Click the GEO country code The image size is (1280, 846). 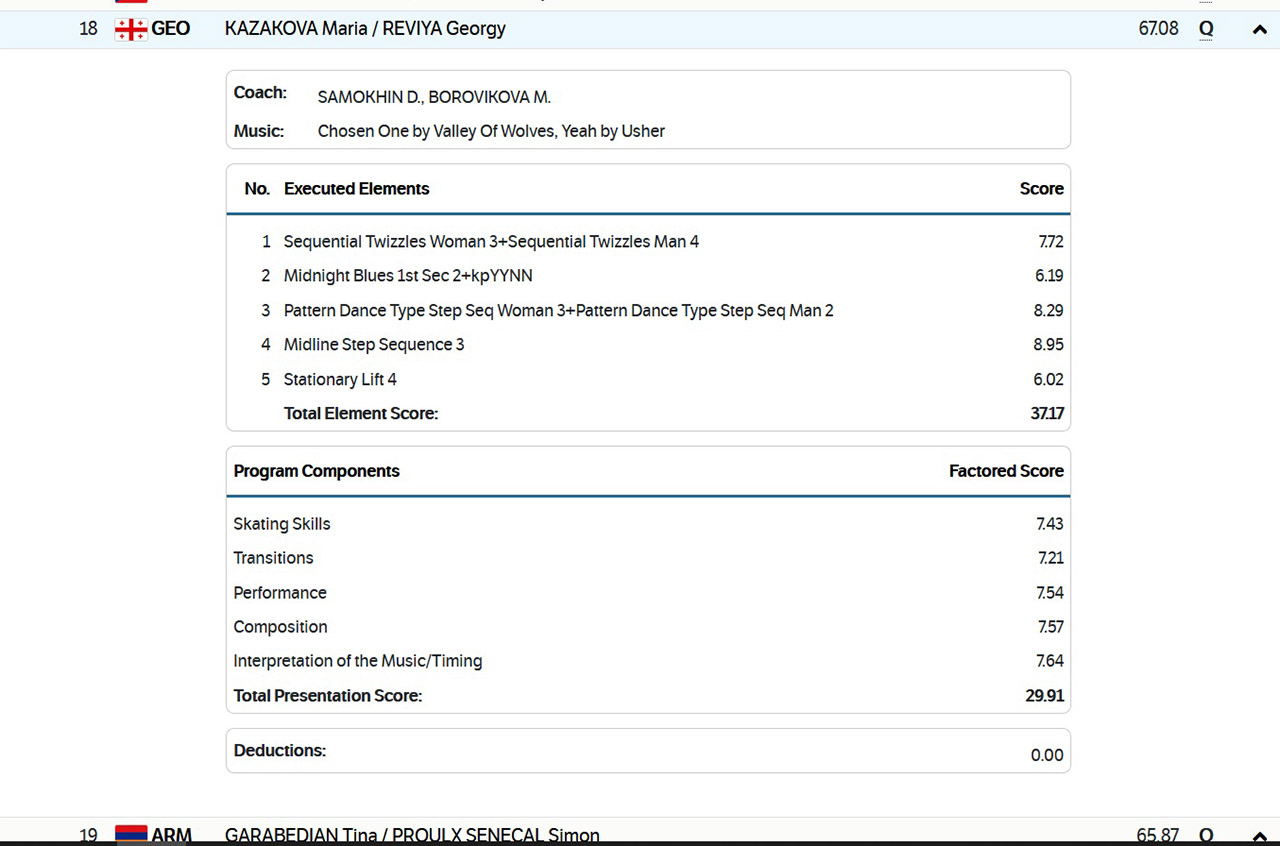[x=171, y=29]
